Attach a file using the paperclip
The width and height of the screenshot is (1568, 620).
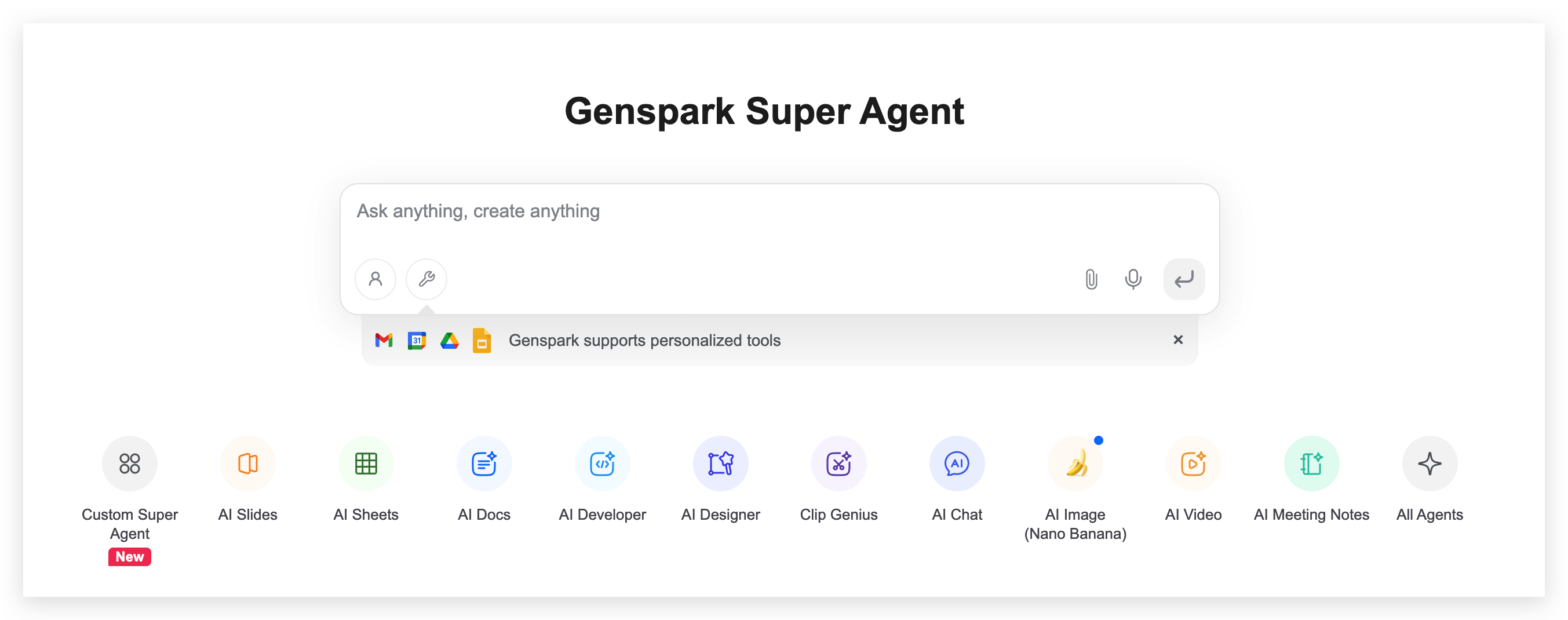1089,279
